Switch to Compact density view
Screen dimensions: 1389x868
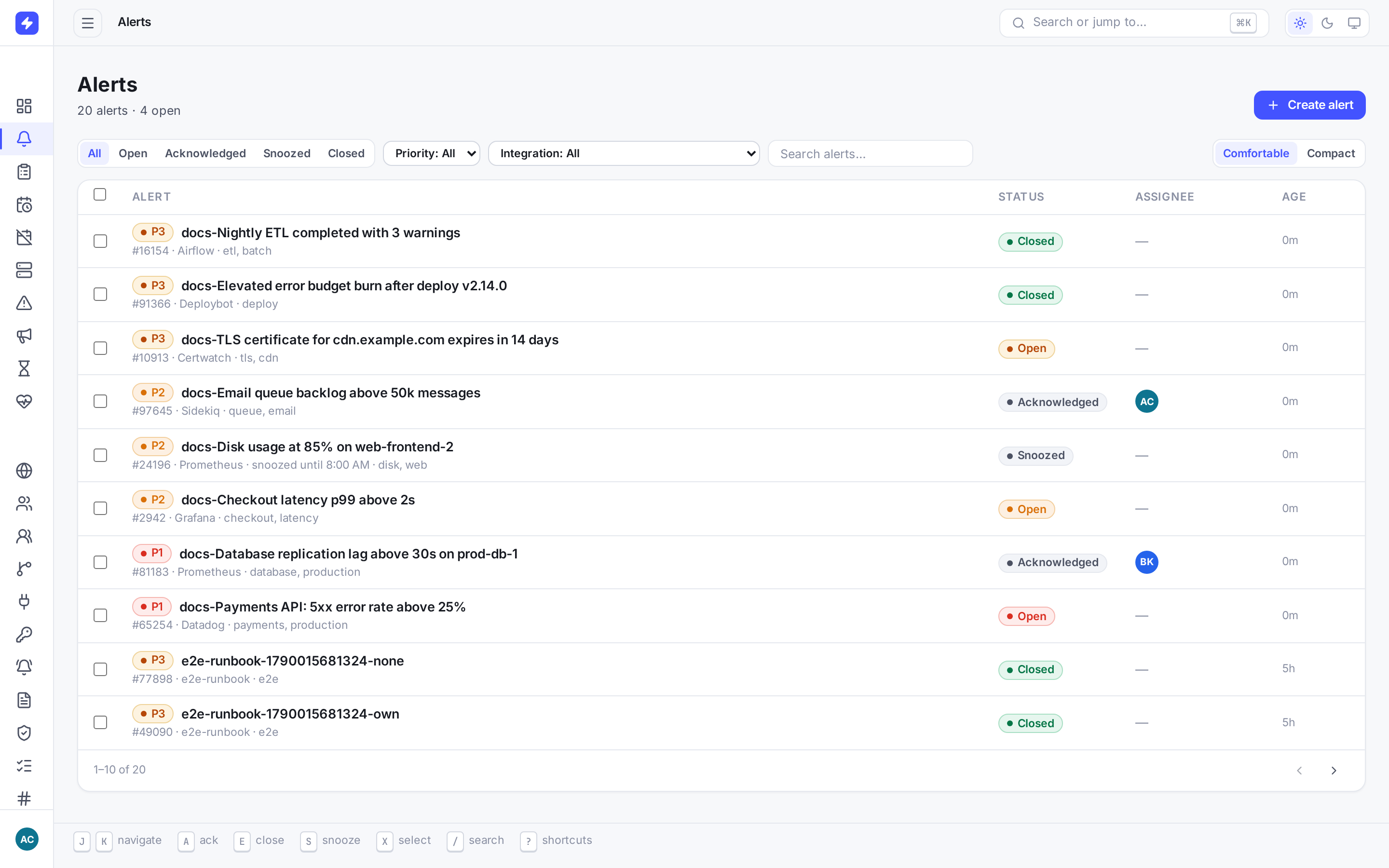(1331, 153)
